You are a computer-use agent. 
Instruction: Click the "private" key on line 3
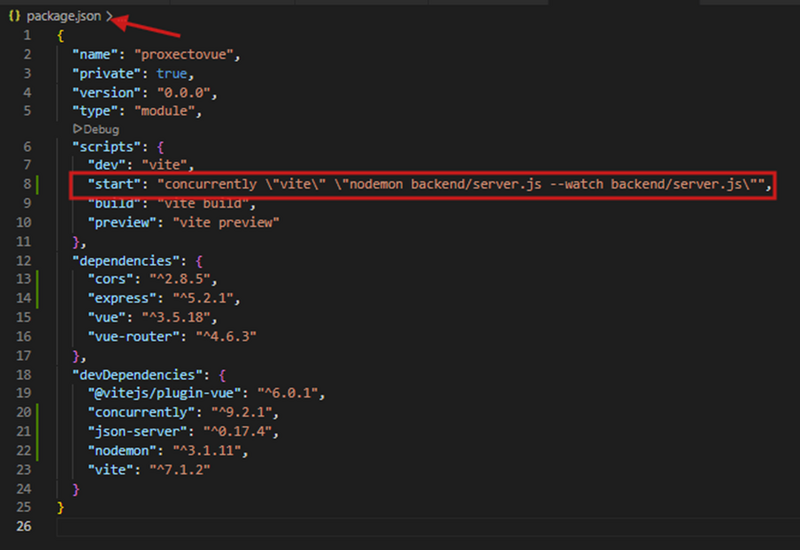(x=106, y=74)
